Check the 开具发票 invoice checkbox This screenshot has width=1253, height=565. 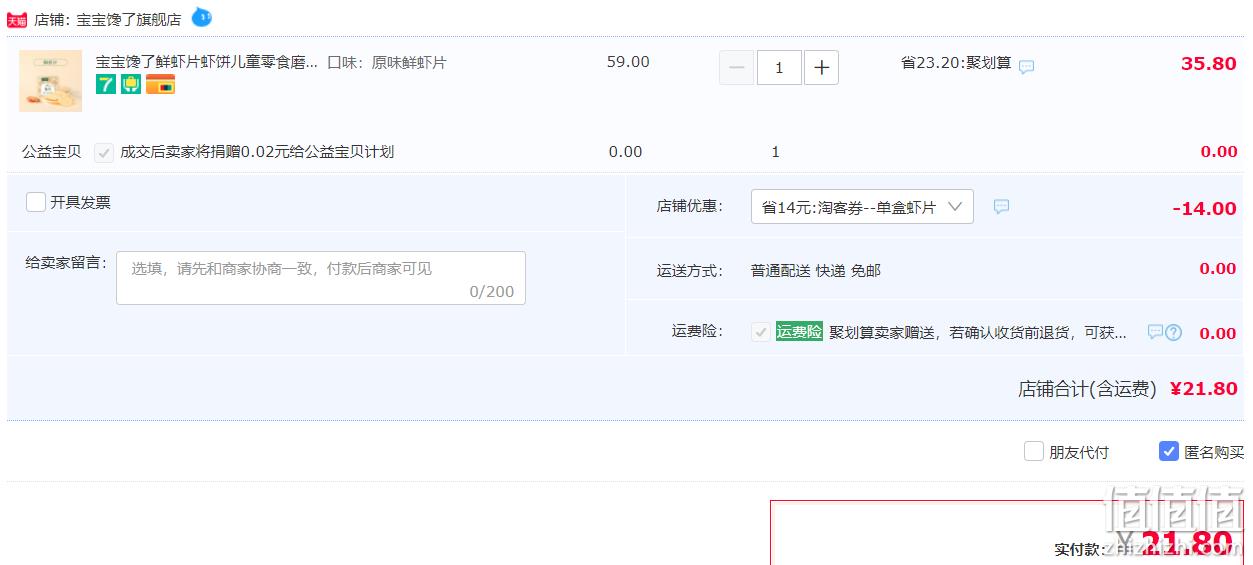click(x=36, y=202)
